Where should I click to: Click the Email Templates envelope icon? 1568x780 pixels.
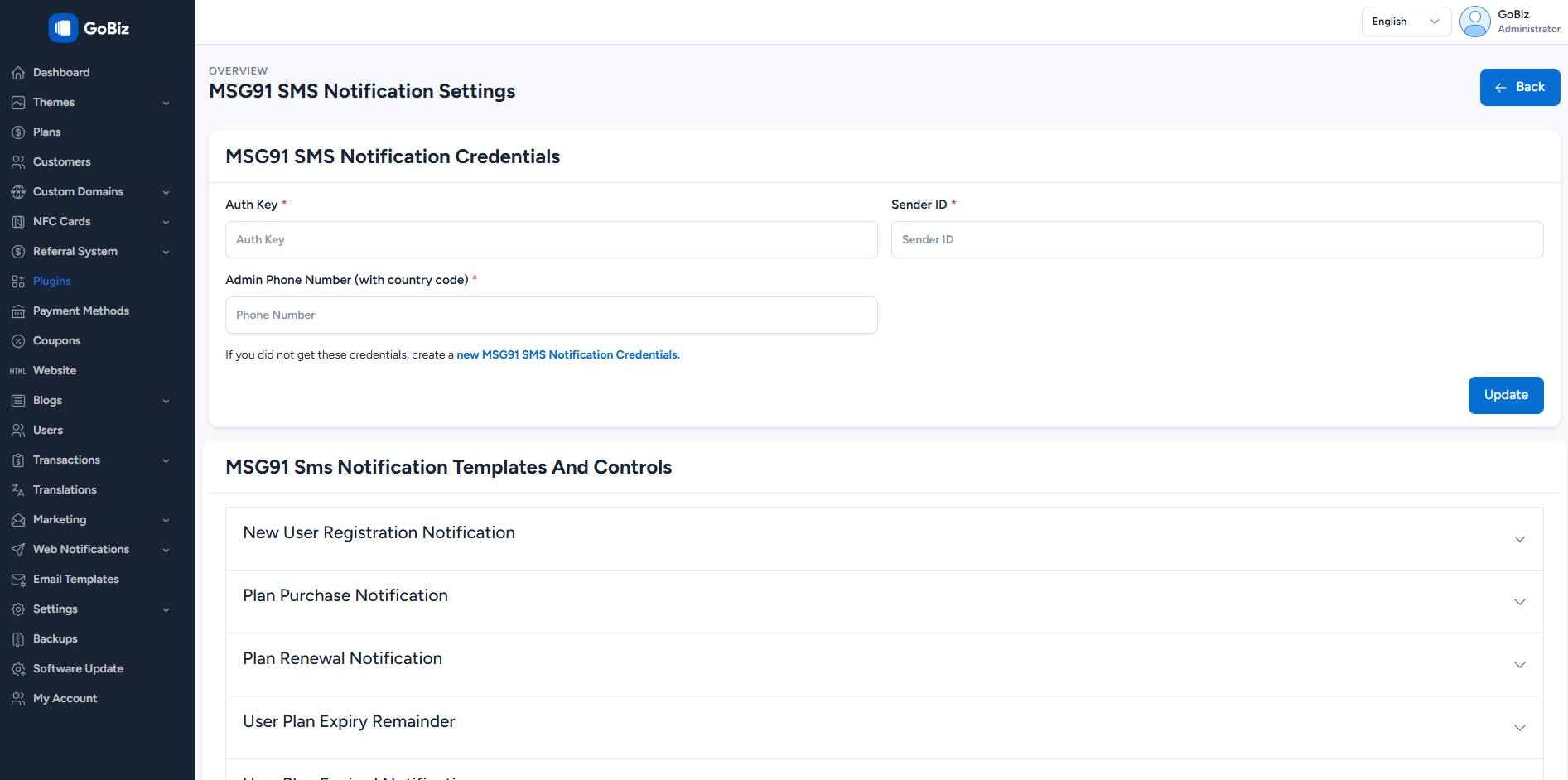18,580
